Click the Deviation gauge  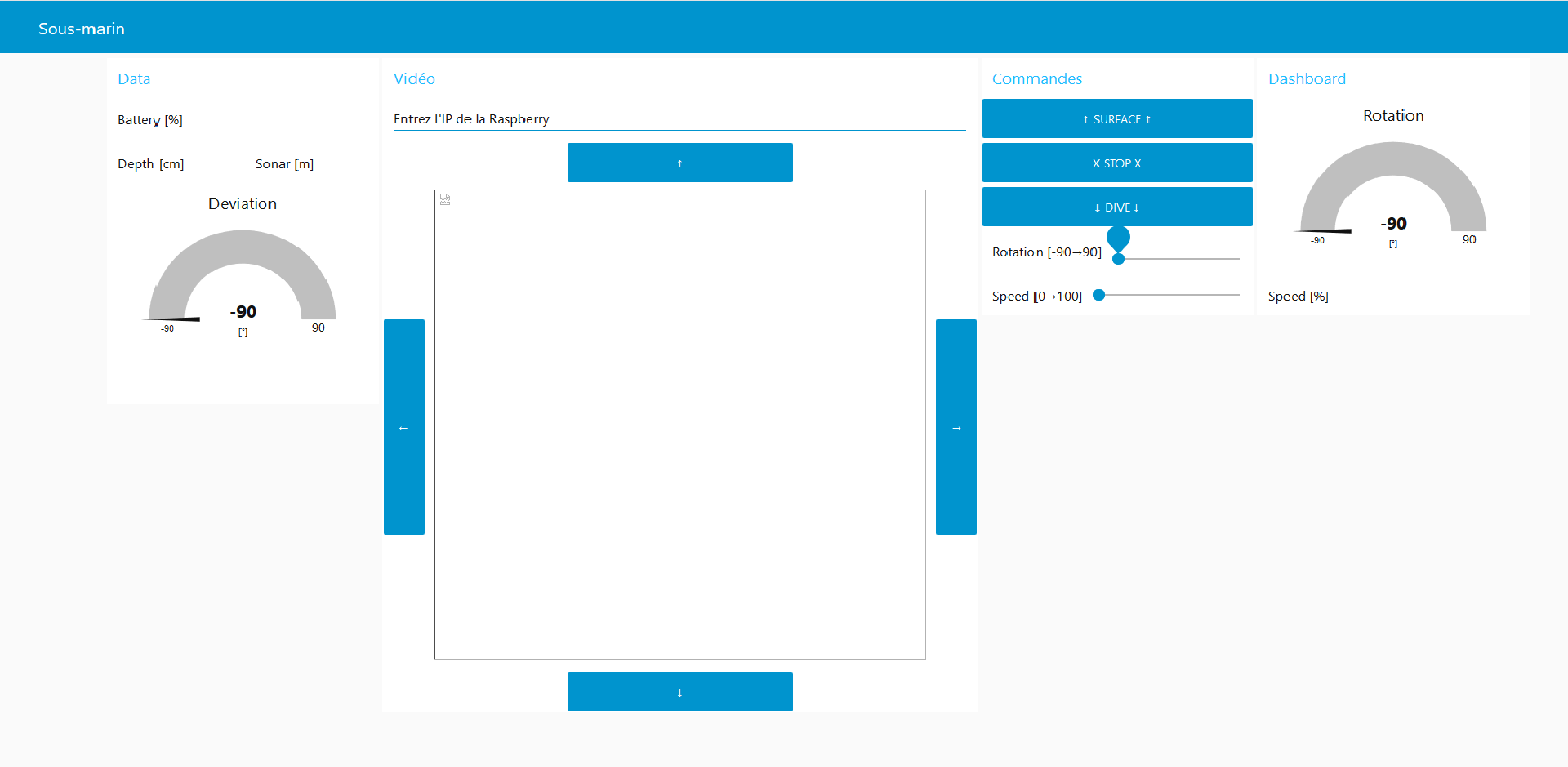pos(243,282)
